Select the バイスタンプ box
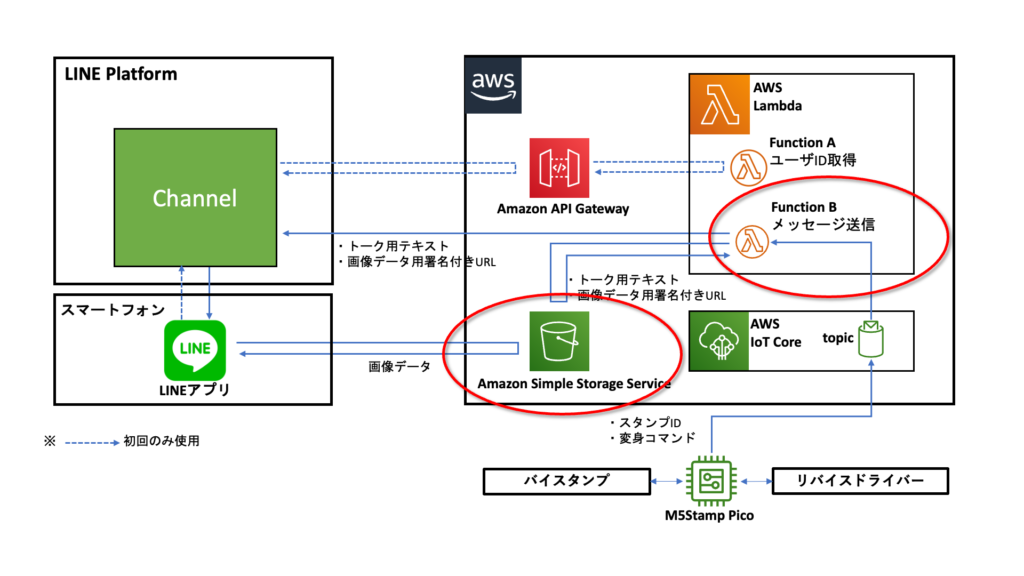 tap(561, 481)
